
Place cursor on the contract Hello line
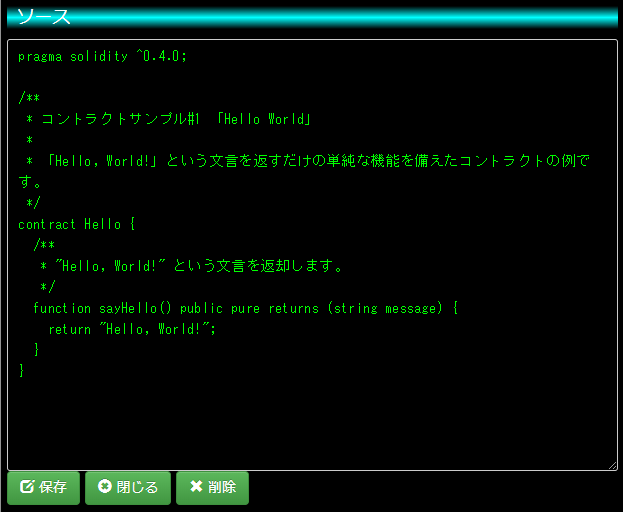(77, 224)
